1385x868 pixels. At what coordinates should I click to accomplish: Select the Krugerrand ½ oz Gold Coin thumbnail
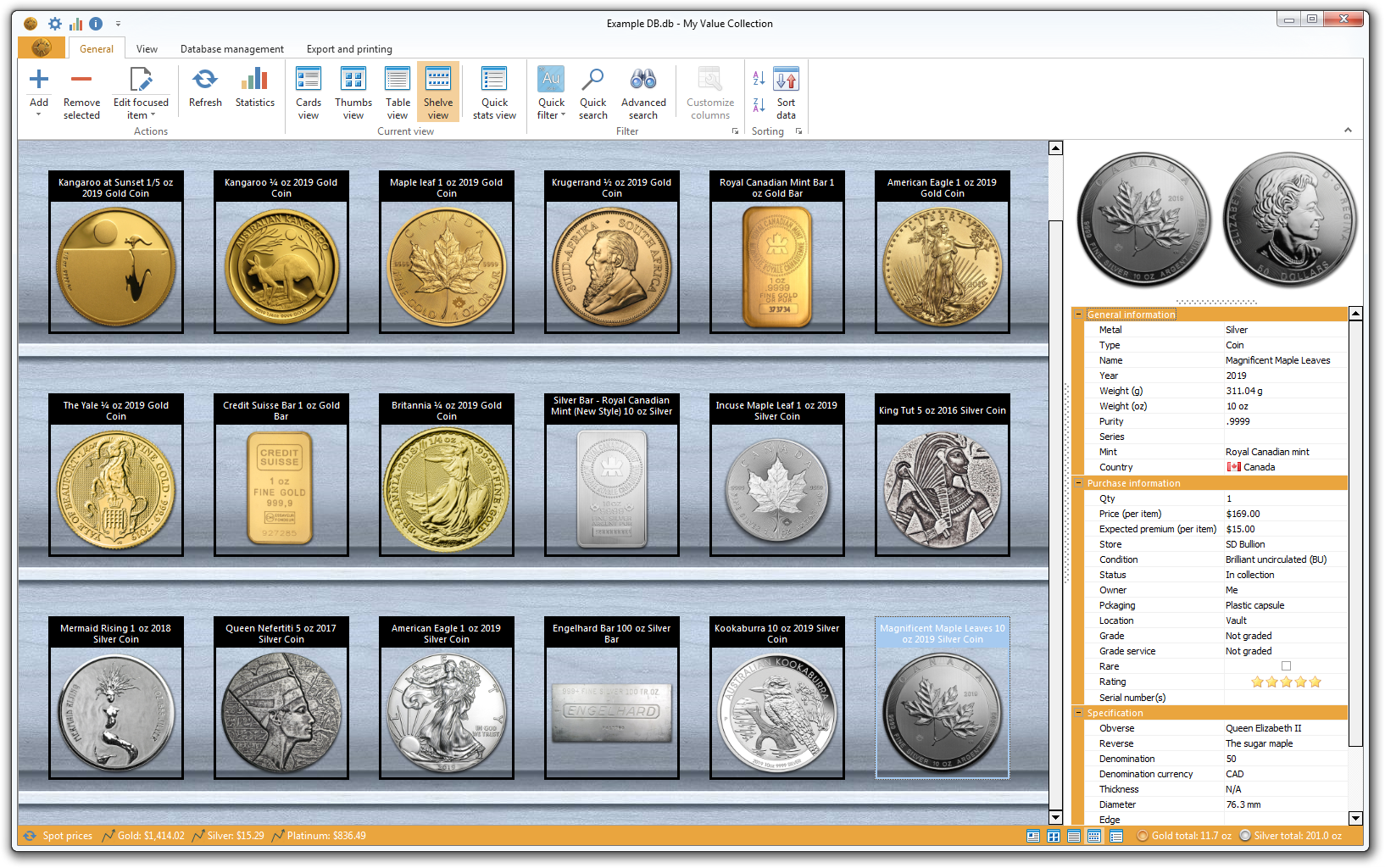[611, 266]
